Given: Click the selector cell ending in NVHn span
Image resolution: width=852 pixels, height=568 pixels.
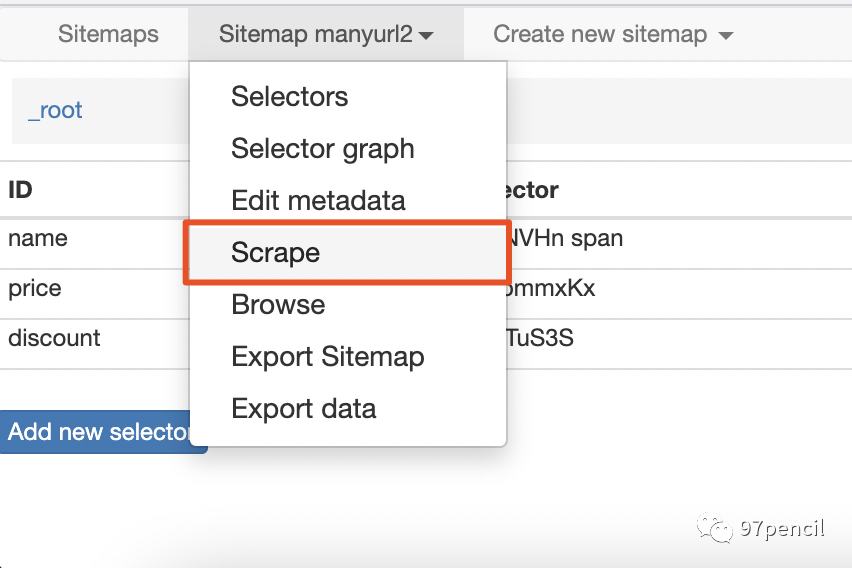Looking at the screenshot, I should tap(566, 239).
